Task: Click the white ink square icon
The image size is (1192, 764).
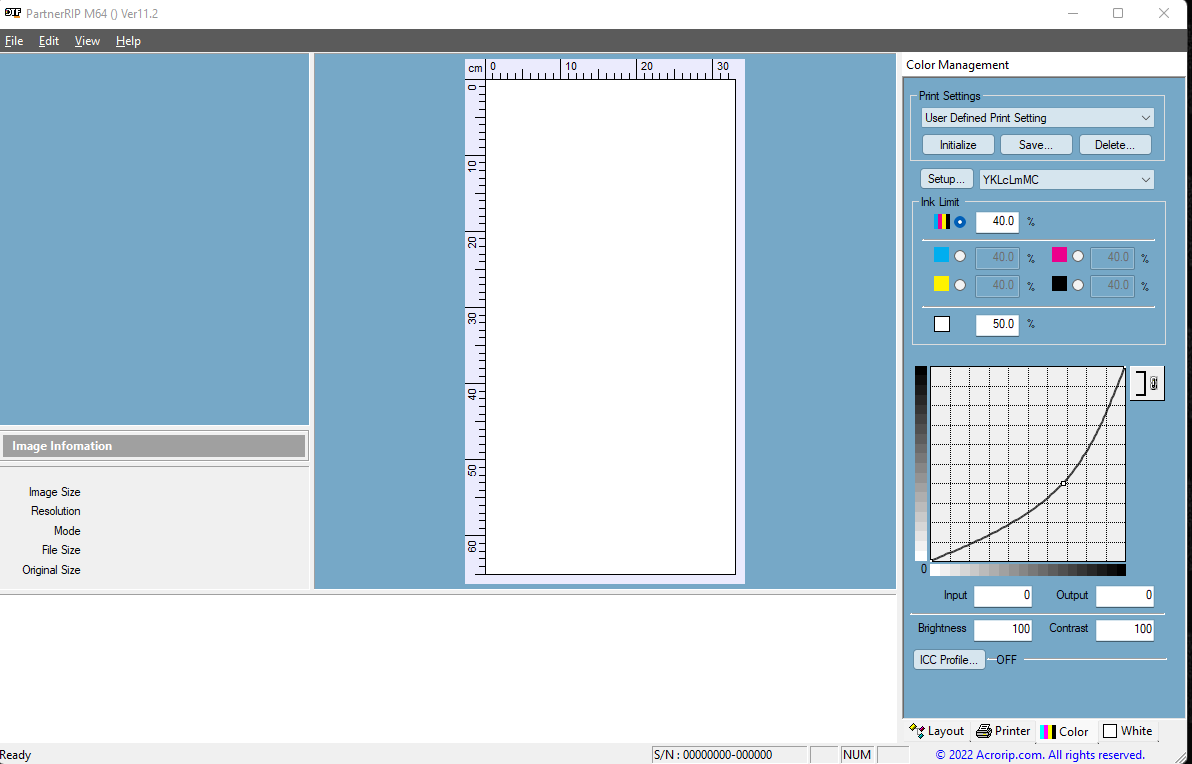Action: (x=941, y=324)
